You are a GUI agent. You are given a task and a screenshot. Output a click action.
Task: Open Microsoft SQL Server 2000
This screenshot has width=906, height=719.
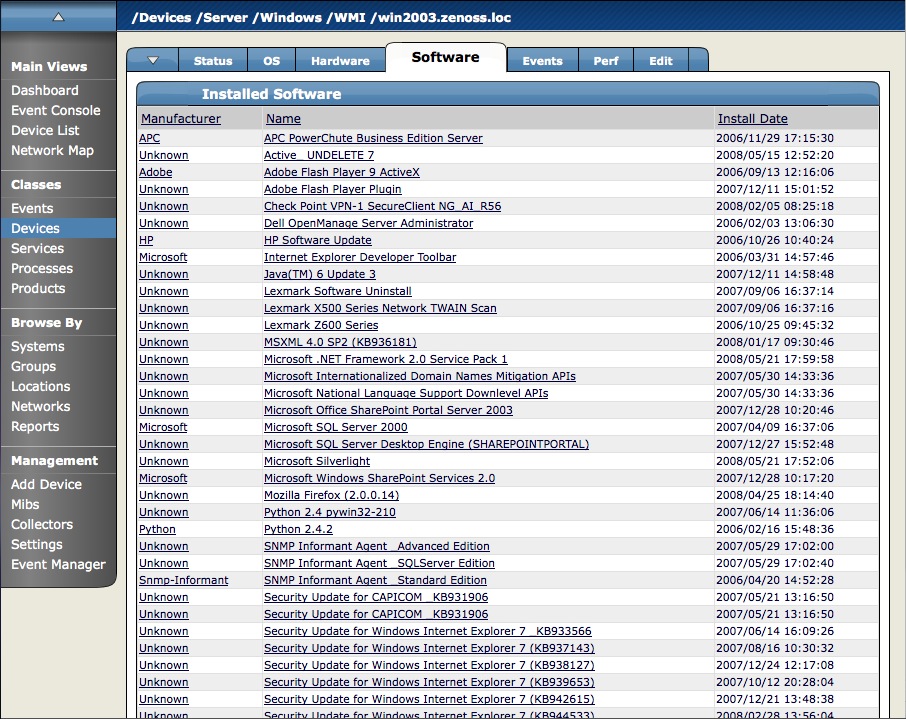336,427
